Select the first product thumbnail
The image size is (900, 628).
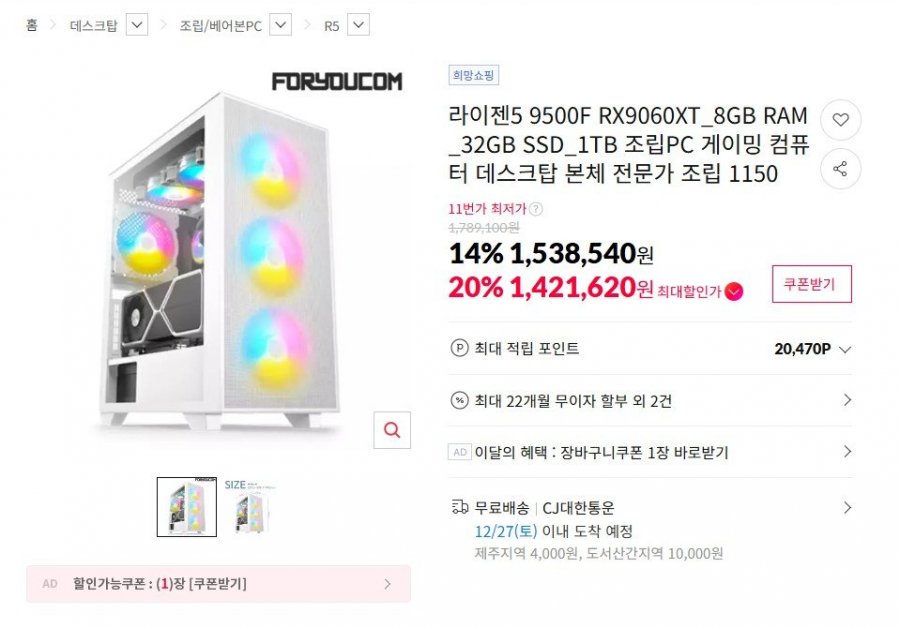tap(187, 507)
